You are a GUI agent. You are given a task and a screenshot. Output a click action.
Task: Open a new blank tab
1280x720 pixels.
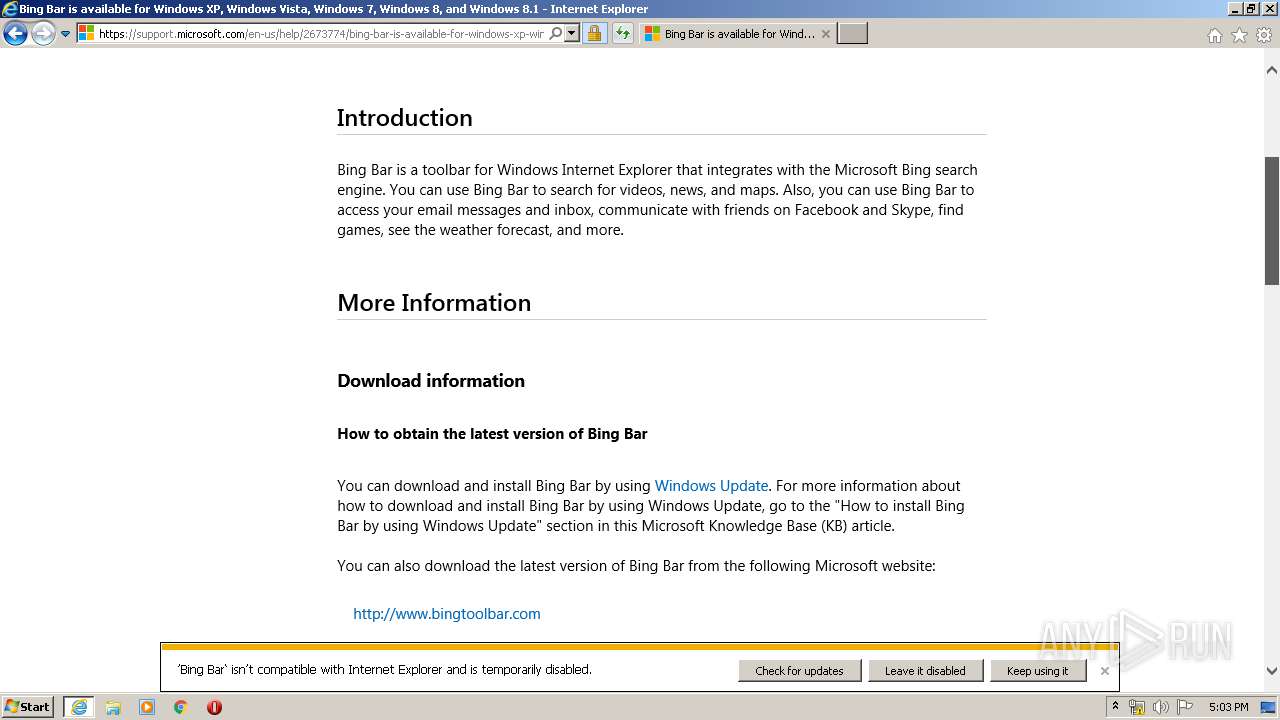pos(852,33)
